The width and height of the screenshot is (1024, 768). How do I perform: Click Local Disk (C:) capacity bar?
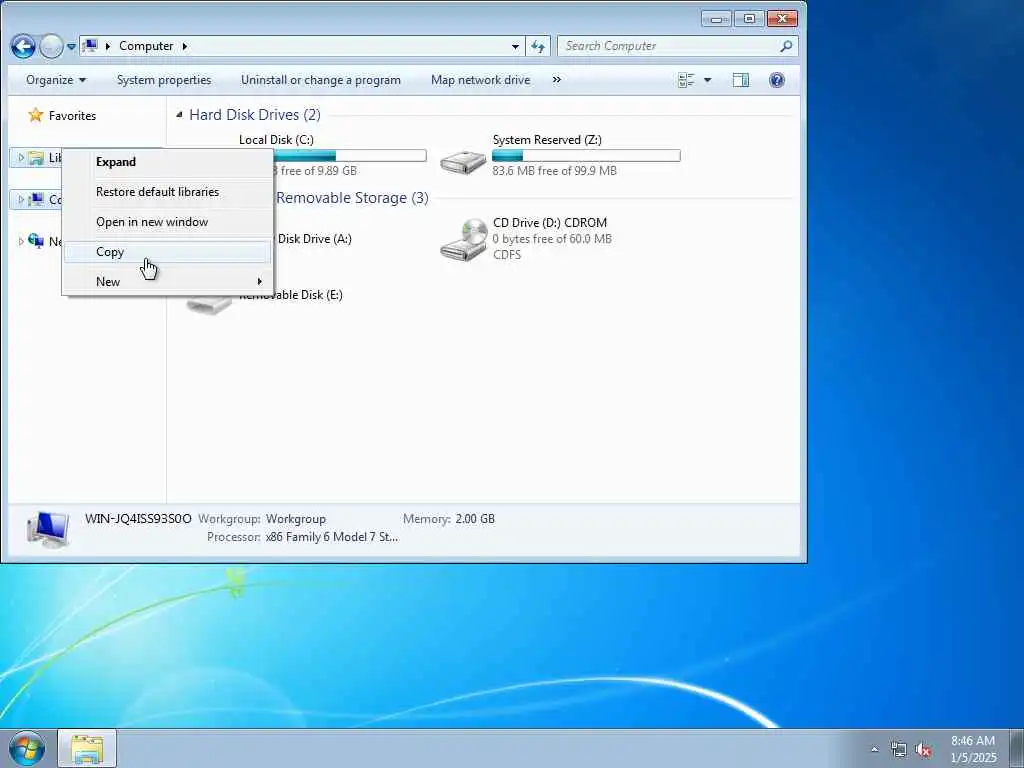(349, 155)
